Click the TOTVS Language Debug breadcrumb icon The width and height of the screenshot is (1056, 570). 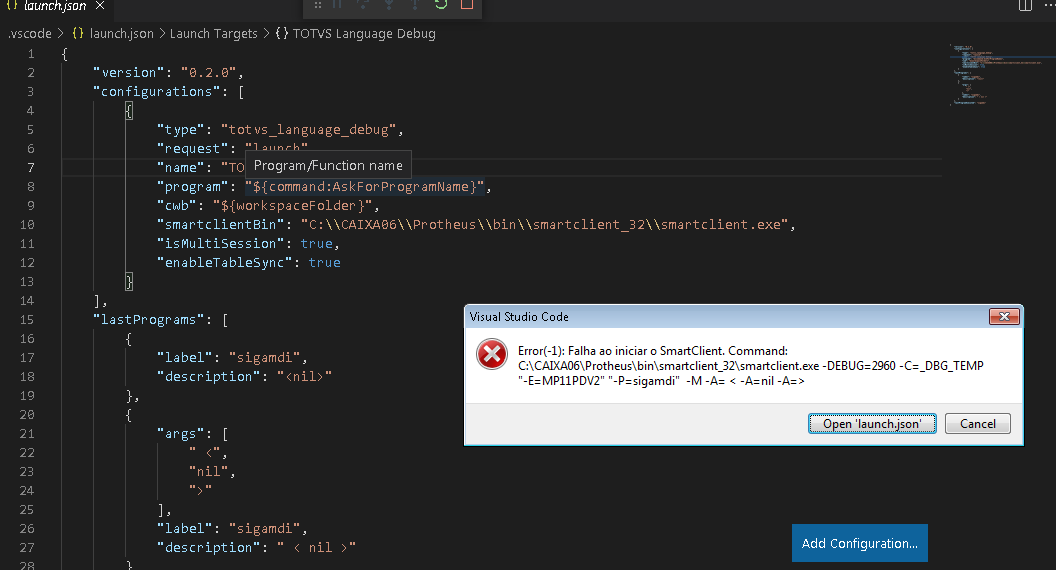click(x=282, y=33)
